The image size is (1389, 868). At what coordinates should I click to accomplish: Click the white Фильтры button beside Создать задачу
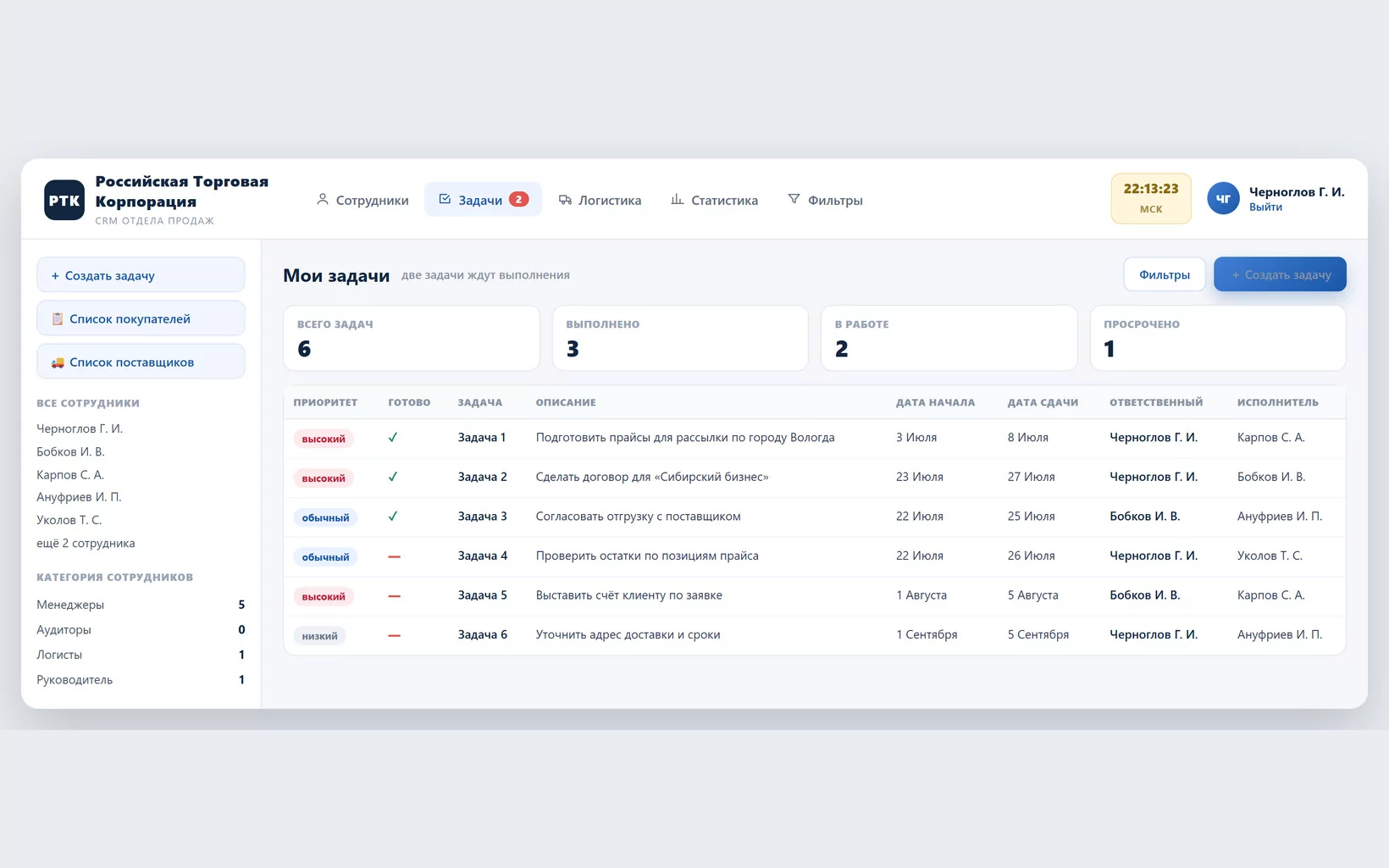point(1165,274)
